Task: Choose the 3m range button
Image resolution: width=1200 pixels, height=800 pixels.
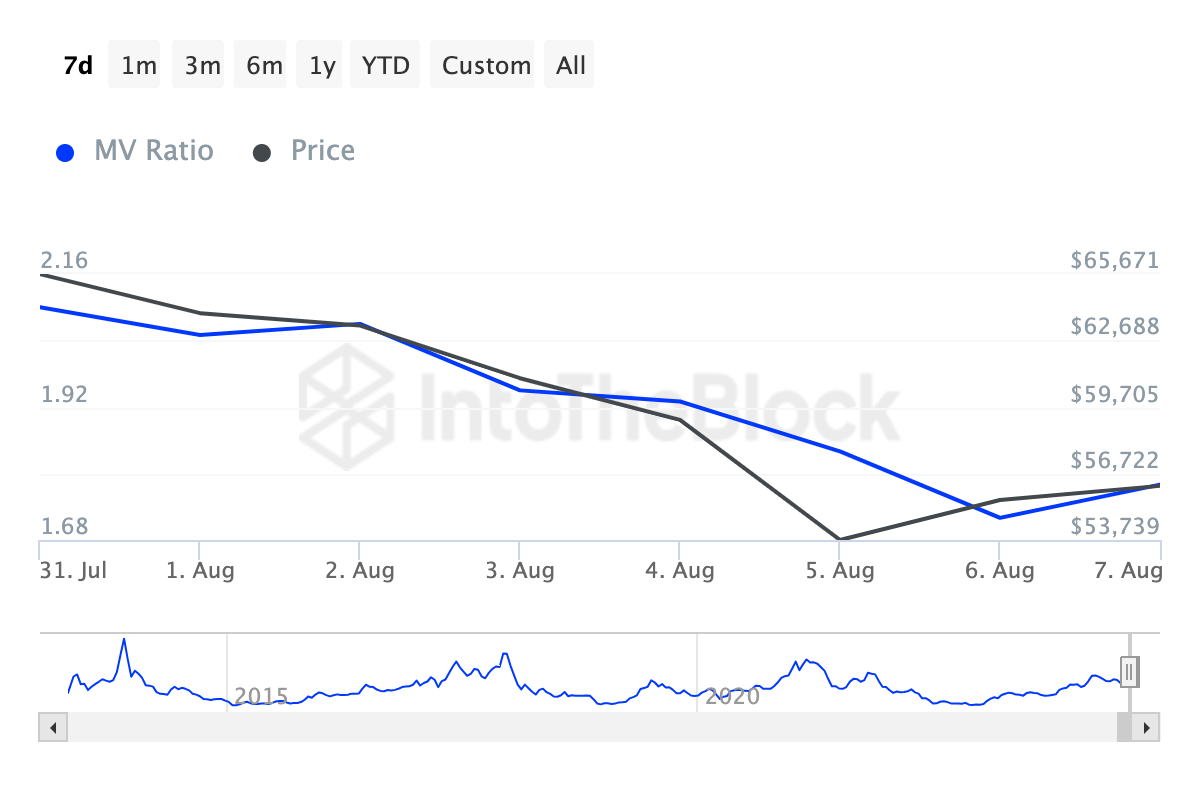Action: 202,66
